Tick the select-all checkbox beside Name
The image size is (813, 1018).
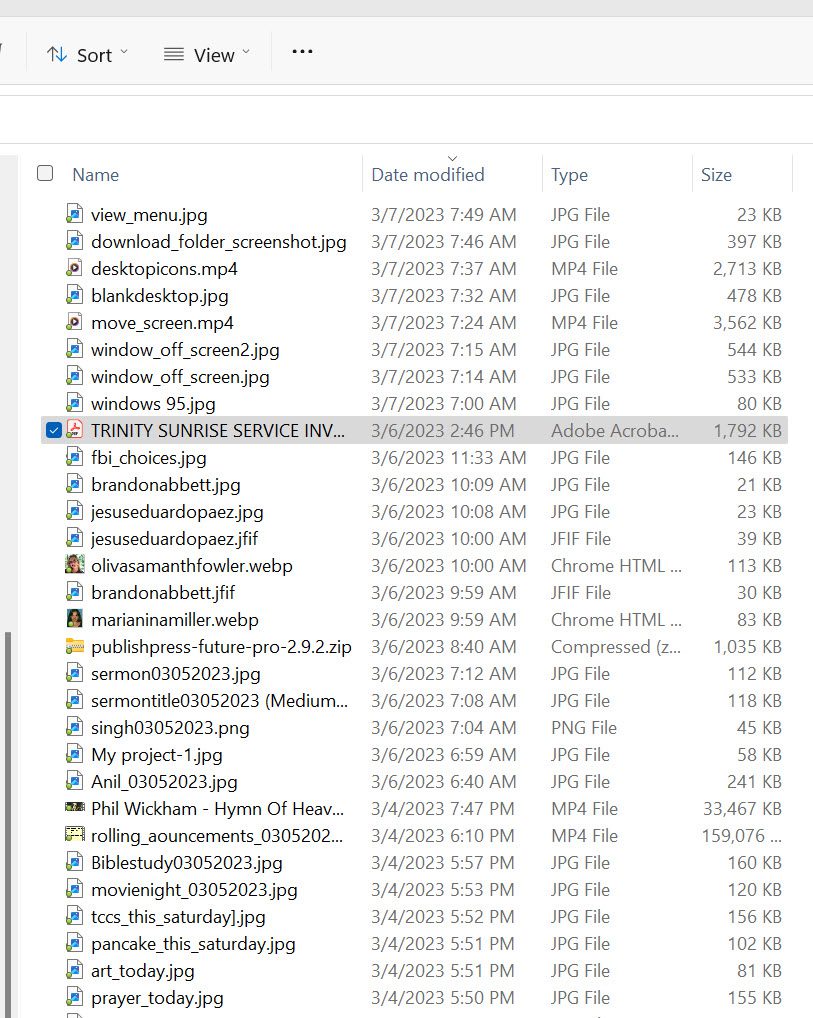45,173
